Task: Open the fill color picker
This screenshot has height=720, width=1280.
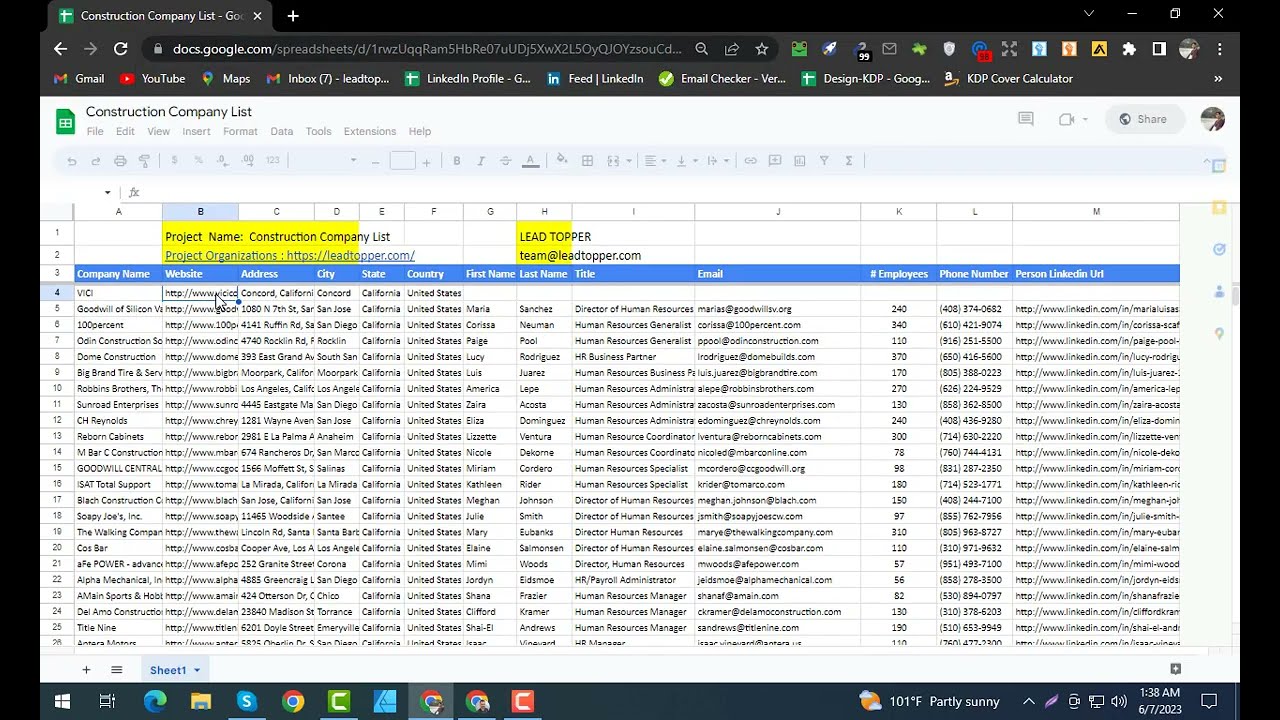Action: (562, 160)
